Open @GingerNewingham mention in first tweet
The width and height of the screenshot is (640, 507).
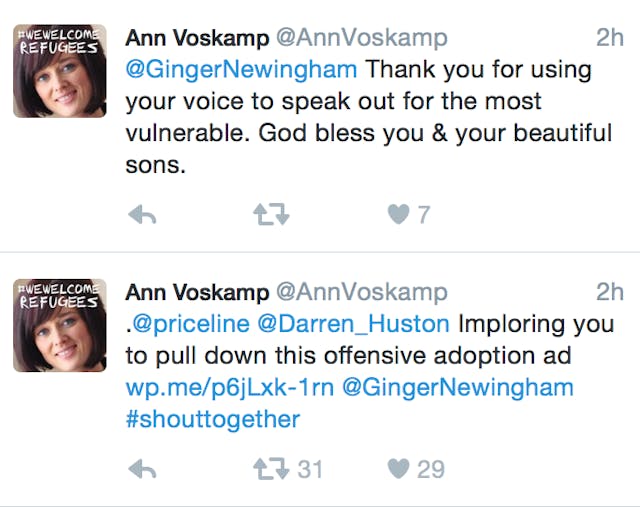click(241, 71)
